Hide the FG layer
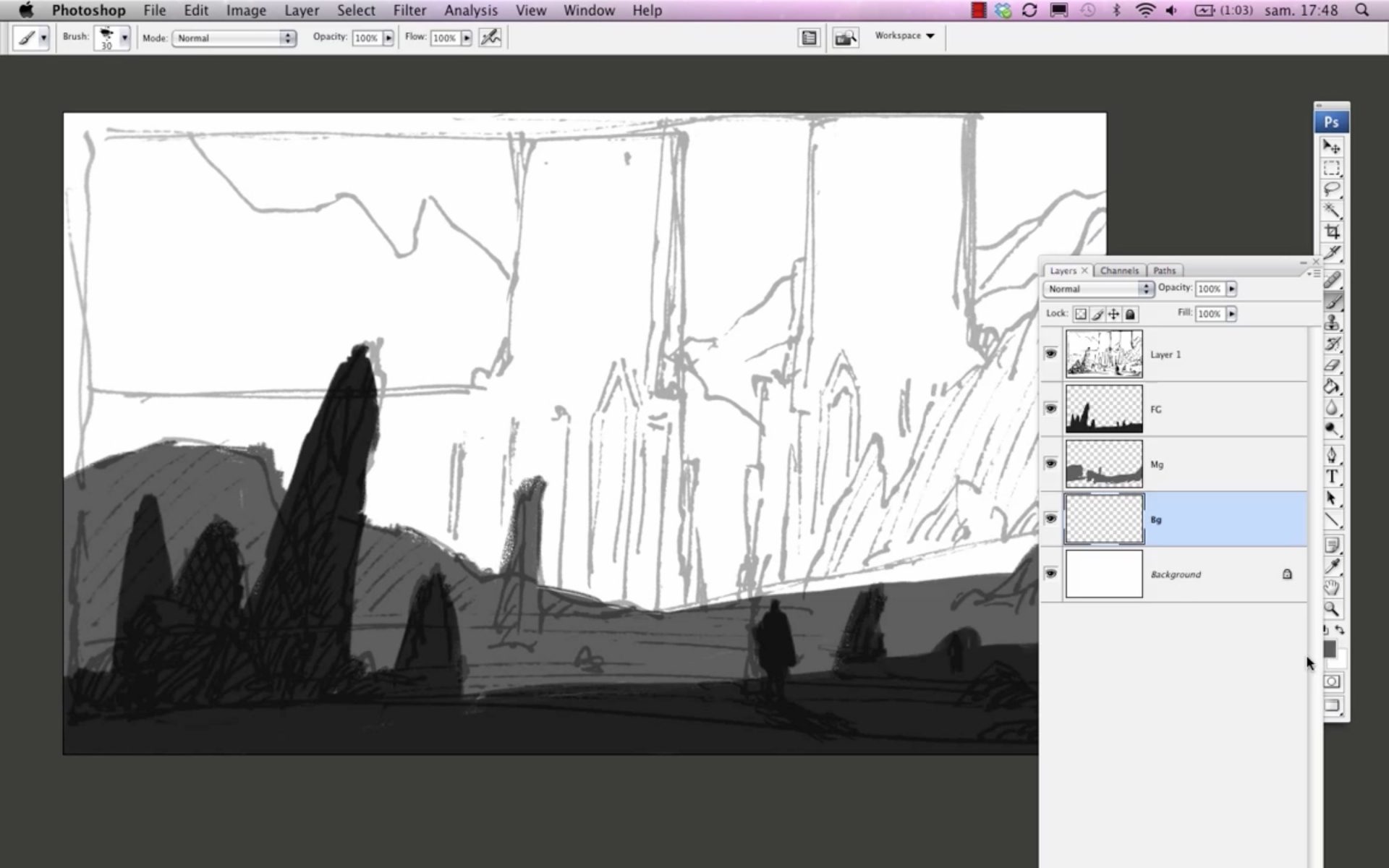Viewport: 1389px width, 868px height. (1050, 409)
